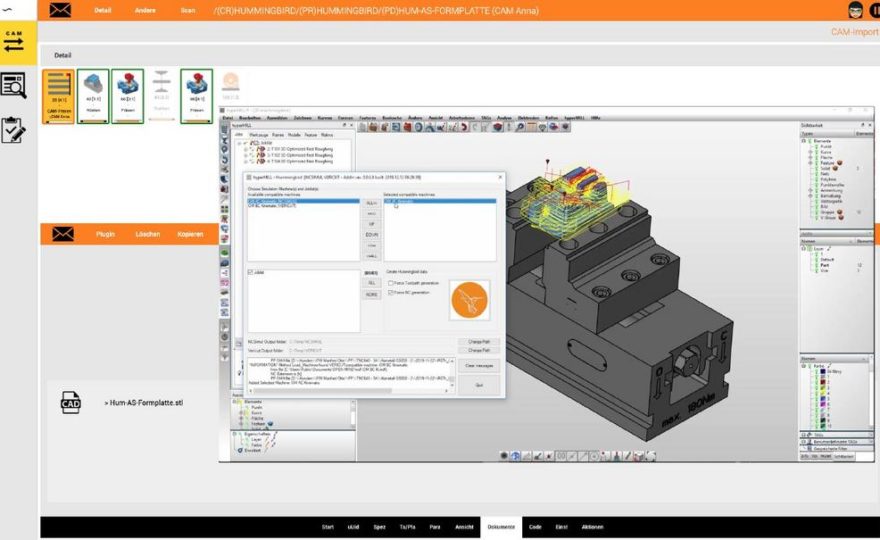Open the Hum-AS-Formplatte.stl file link

[x=144, y=402]
